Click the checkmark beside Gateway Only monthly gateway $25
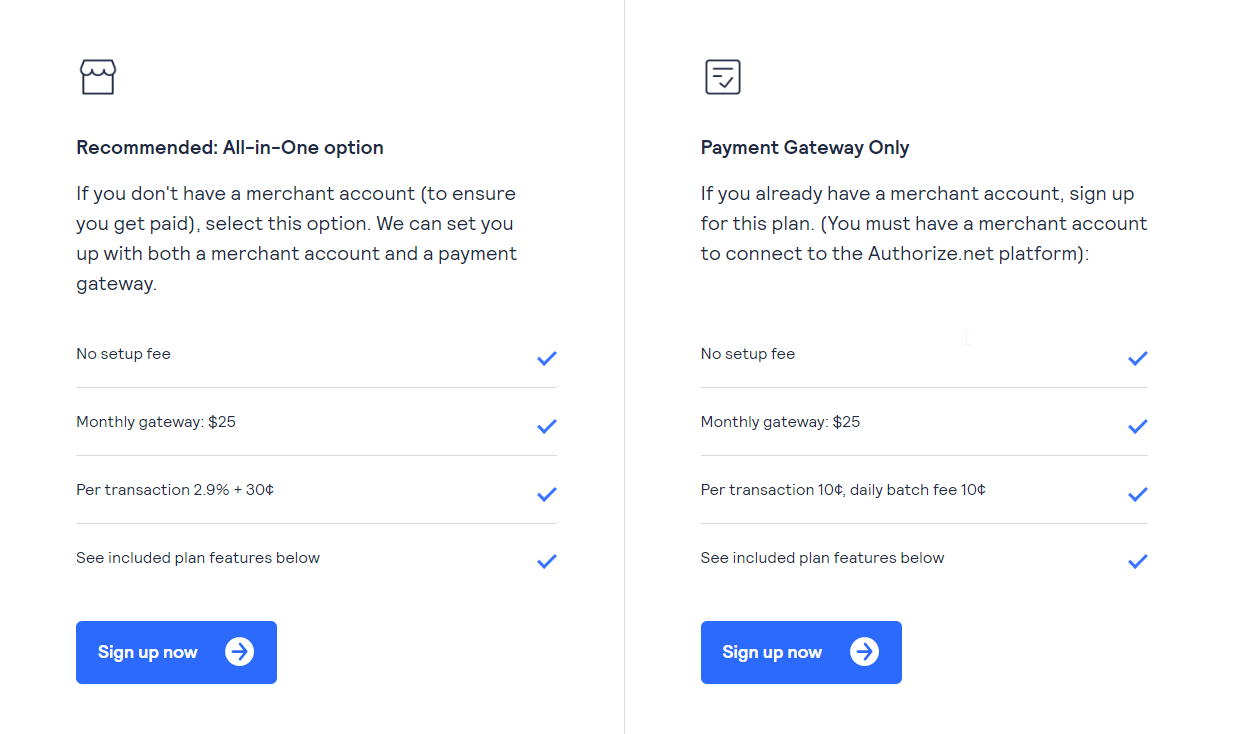Image resolution: width=1247 pixels, height=734 pixels. coord(1137,426)
